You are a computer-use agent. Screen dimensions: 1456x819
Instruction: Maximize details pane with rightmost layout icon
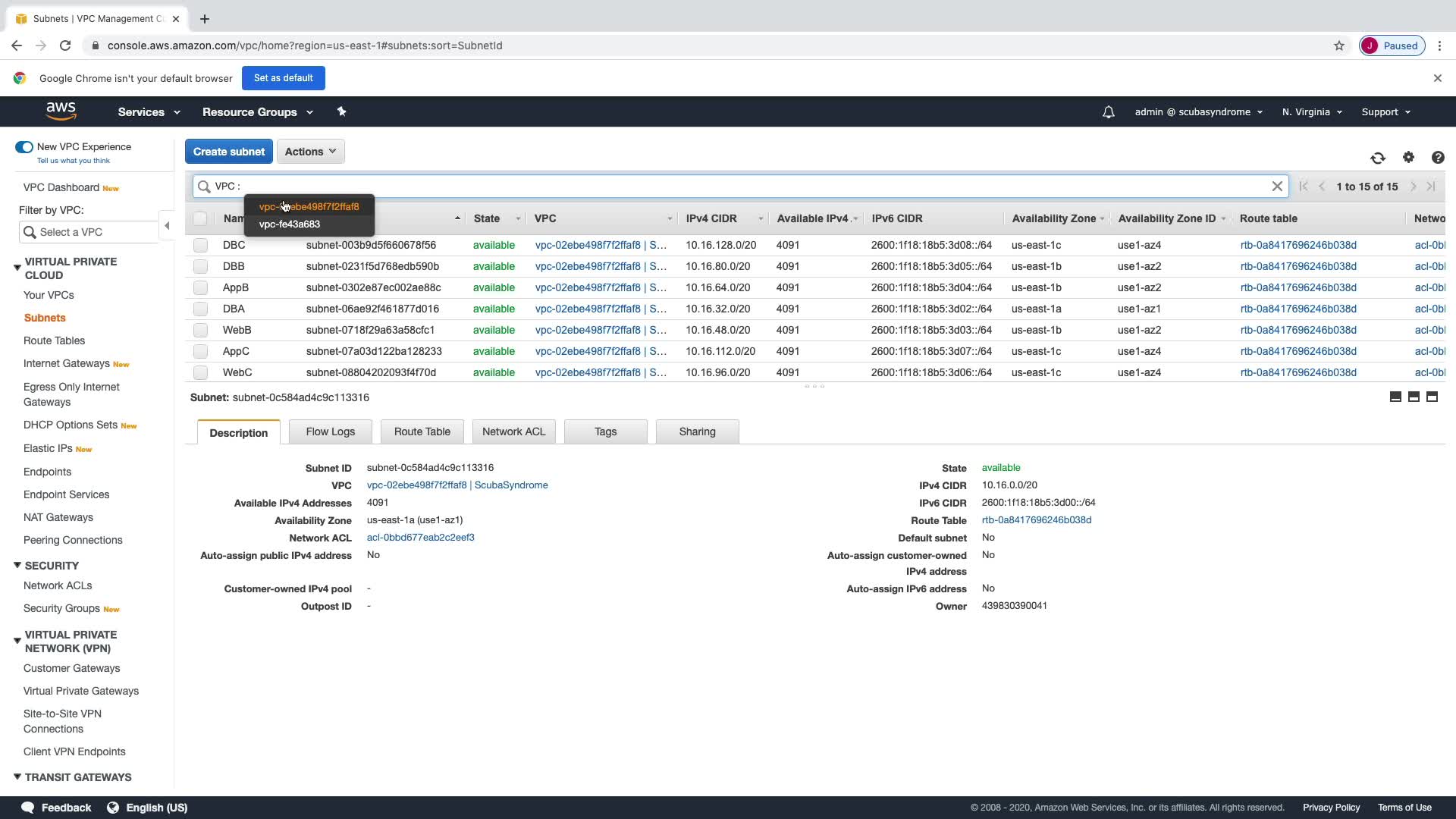click(x=1432, y=397)
